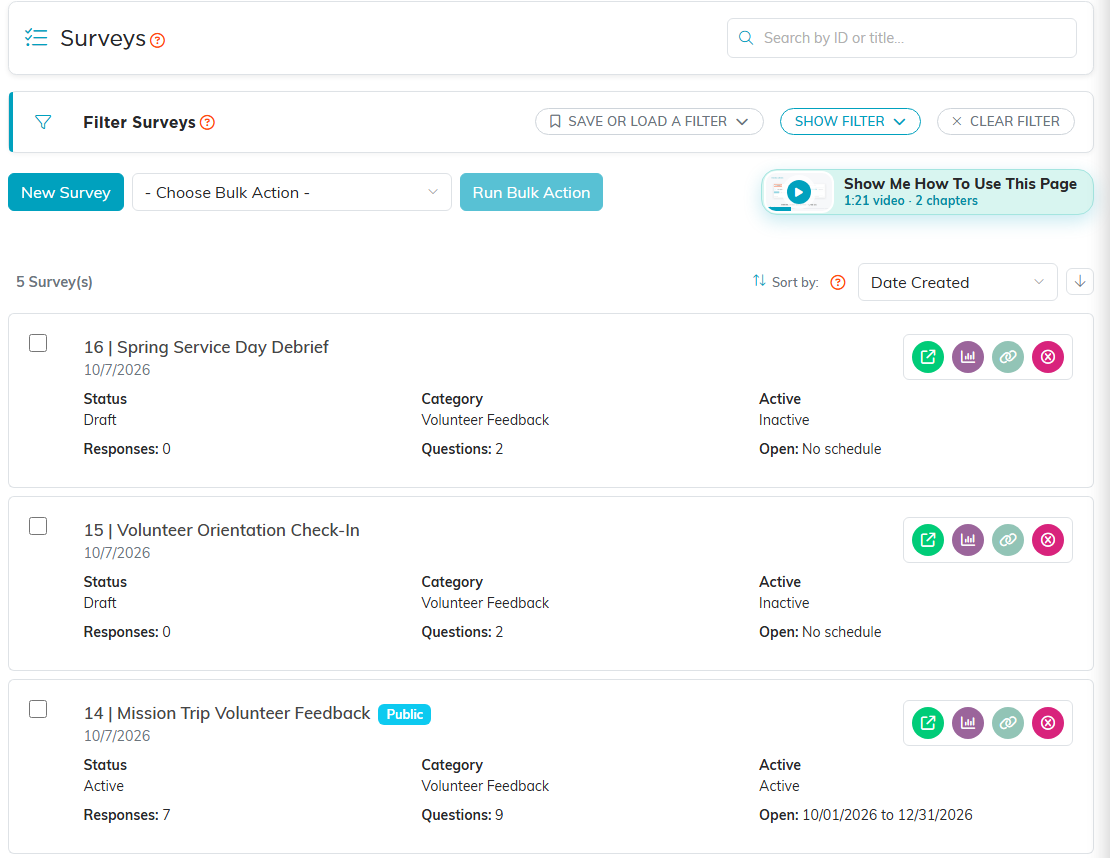Clear the current filter
The width and height of the screenshot is (1110, 858).
click(x=1005, y=122)
